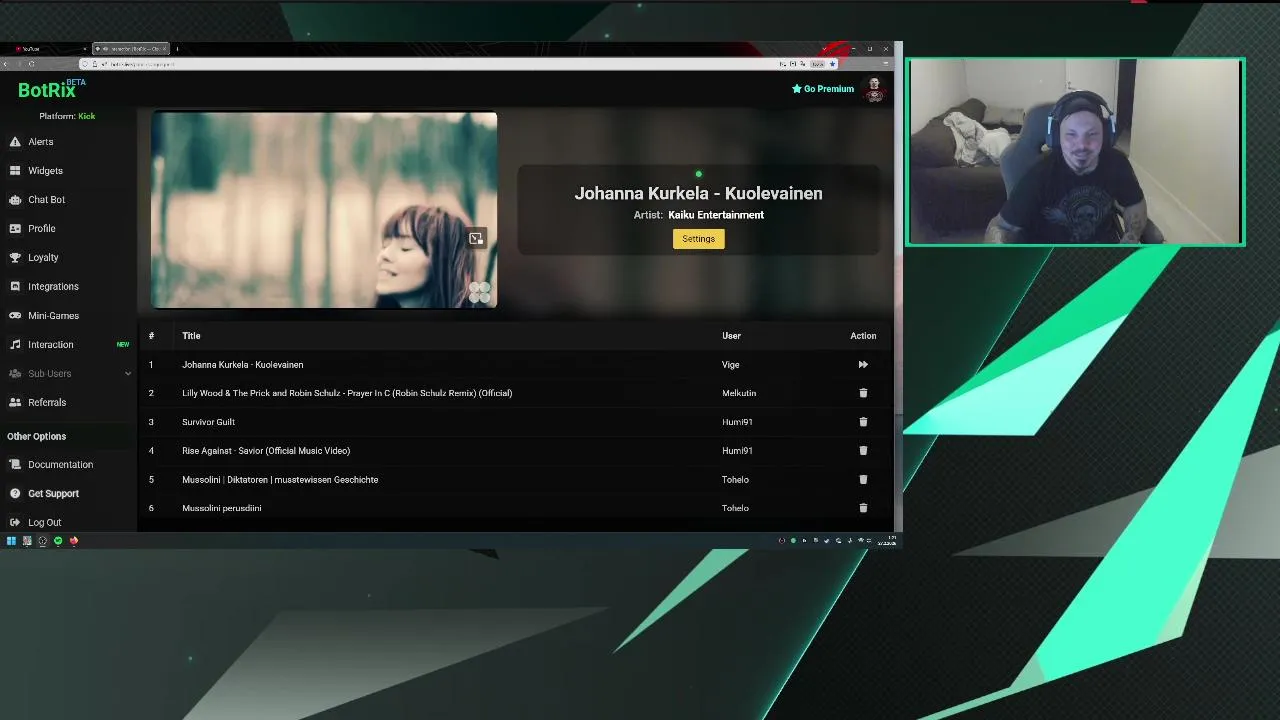The image size is (1280, 720).
Task: Reload the page in browser
Action: click(31, 64)
